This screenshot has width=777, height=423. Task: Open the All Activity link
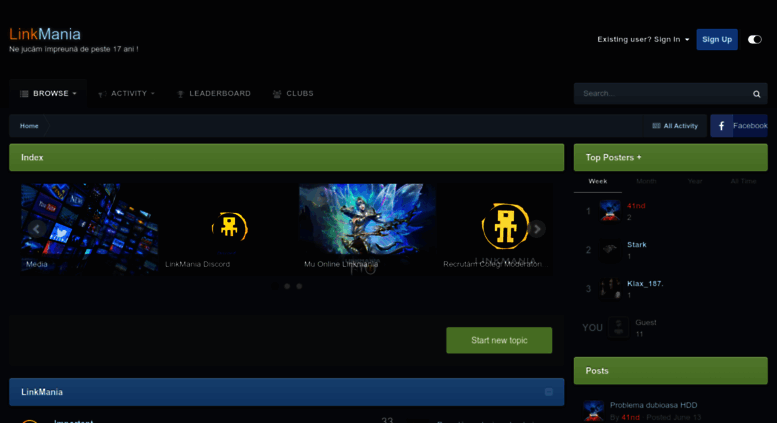(x=675, y=126)
